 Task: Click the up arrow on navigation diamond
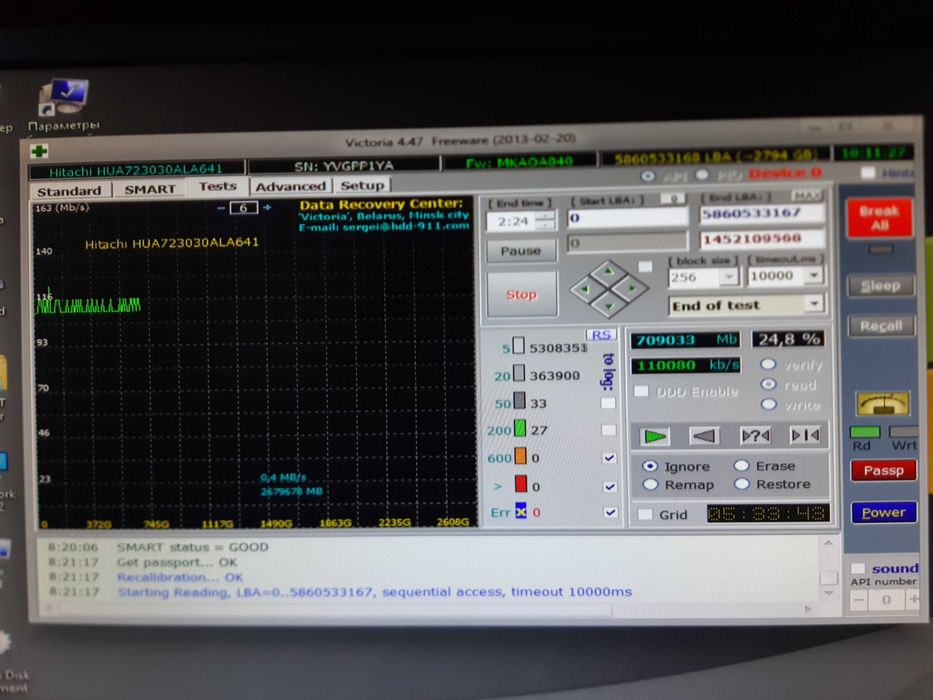point(608,271)
